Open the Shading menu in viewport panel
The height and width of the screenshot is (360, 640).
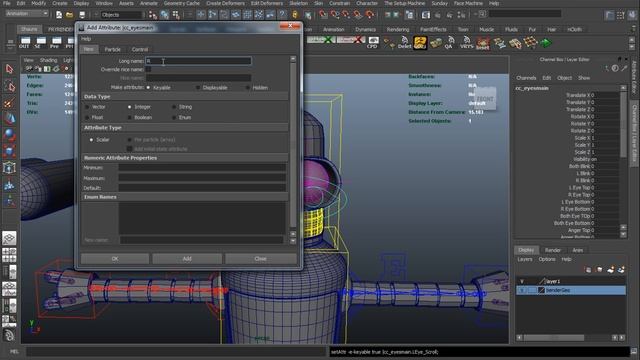pos(48,60)
